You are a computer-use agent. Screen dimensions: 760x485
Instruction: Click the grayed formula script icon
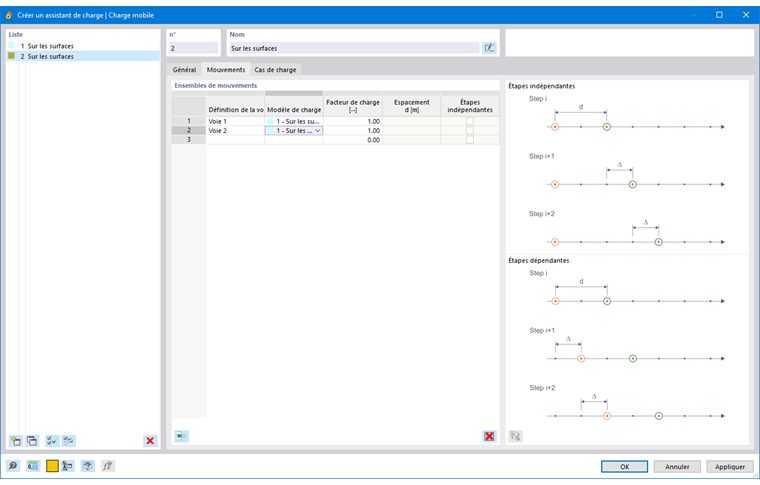pyautogui.click(x=108, y=466)
